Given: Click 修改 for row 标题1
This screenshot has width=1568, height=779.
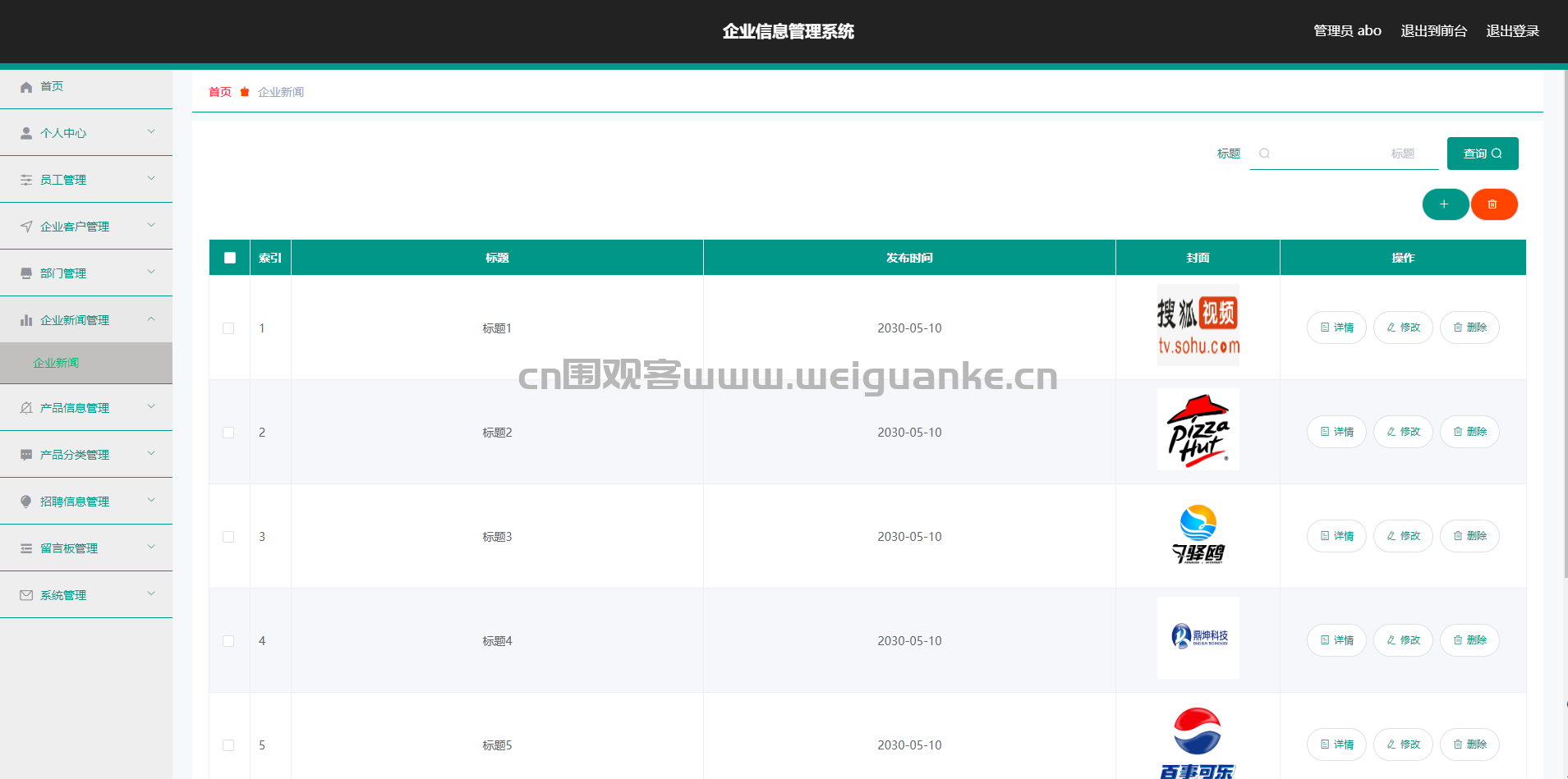Looking at the screenshot, I should click(1403, 328).
